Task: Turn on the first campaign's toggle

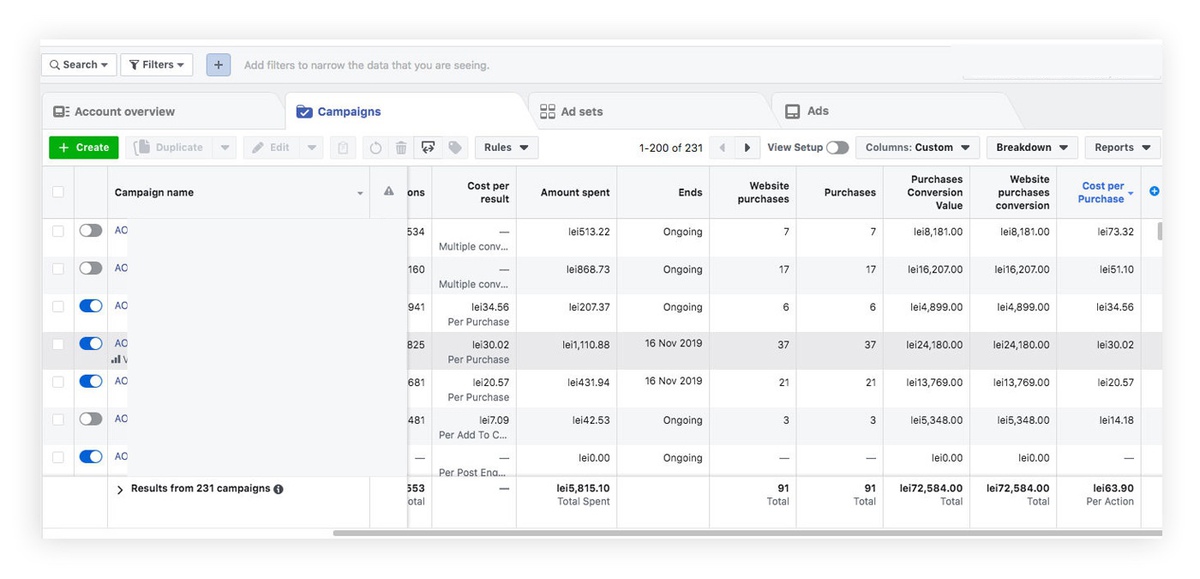Action: 91,231
